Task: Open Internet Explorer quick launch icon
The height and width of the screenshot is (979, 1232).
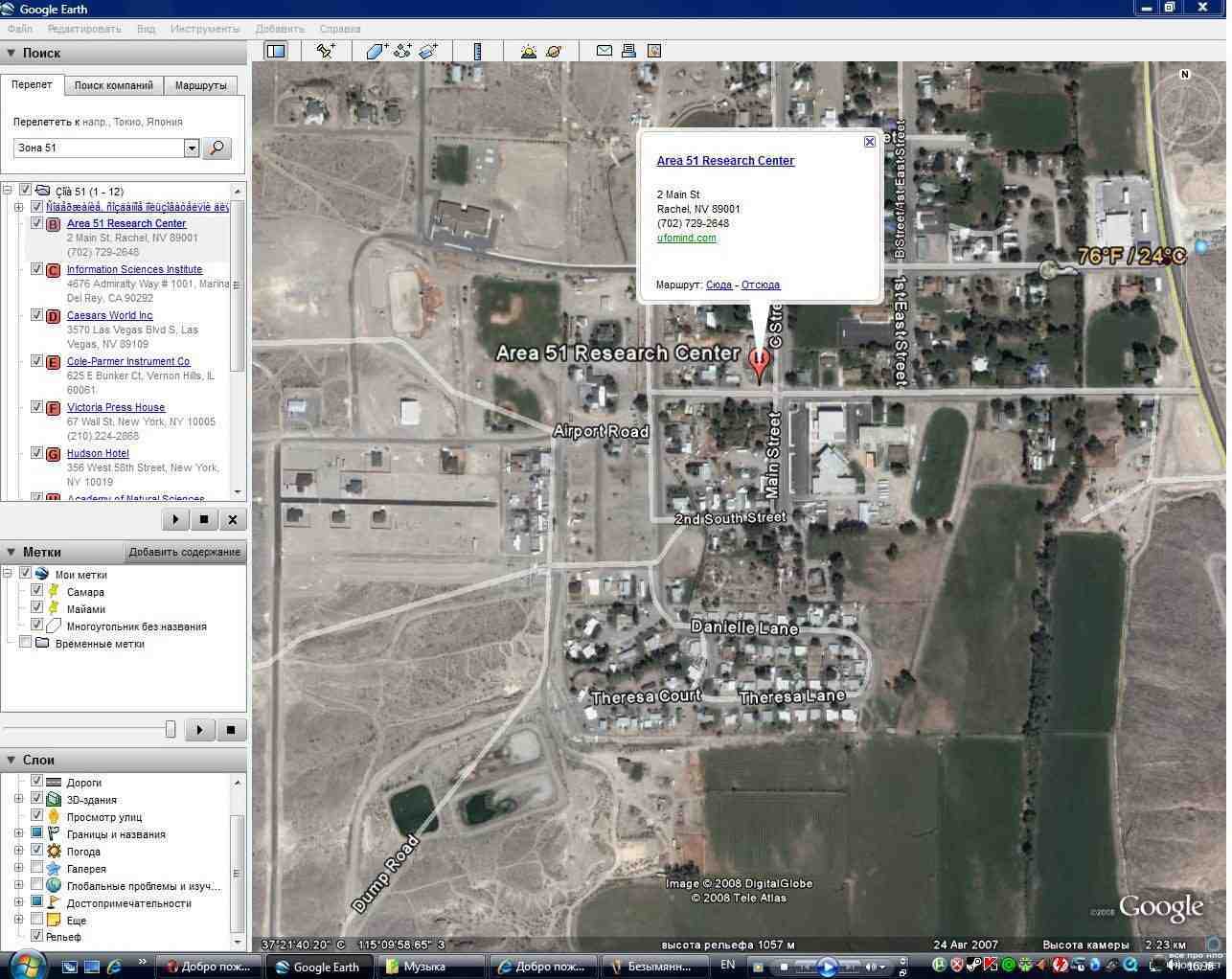Action: pos(114,967)
